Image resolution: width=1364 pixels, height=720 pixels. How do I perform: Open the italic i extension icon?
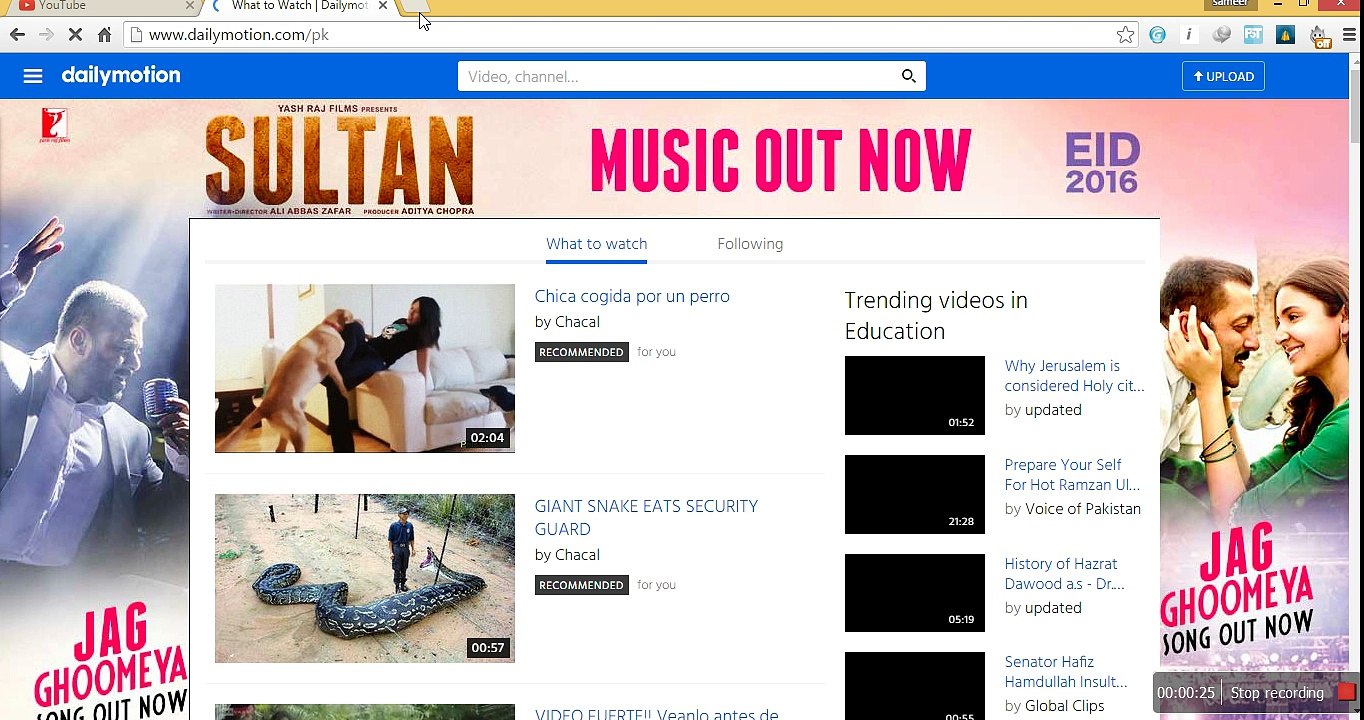tap(1189, 35)
